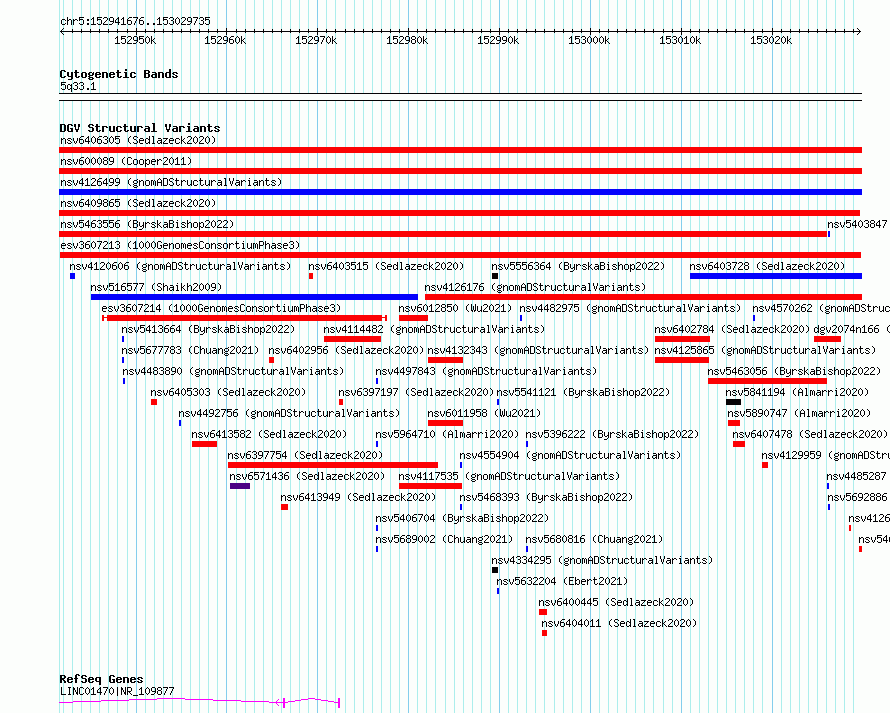The height and width of the screenshot is (713, 890).
Task: Click the red bar of nsv4126176
Action: [644, 297]
